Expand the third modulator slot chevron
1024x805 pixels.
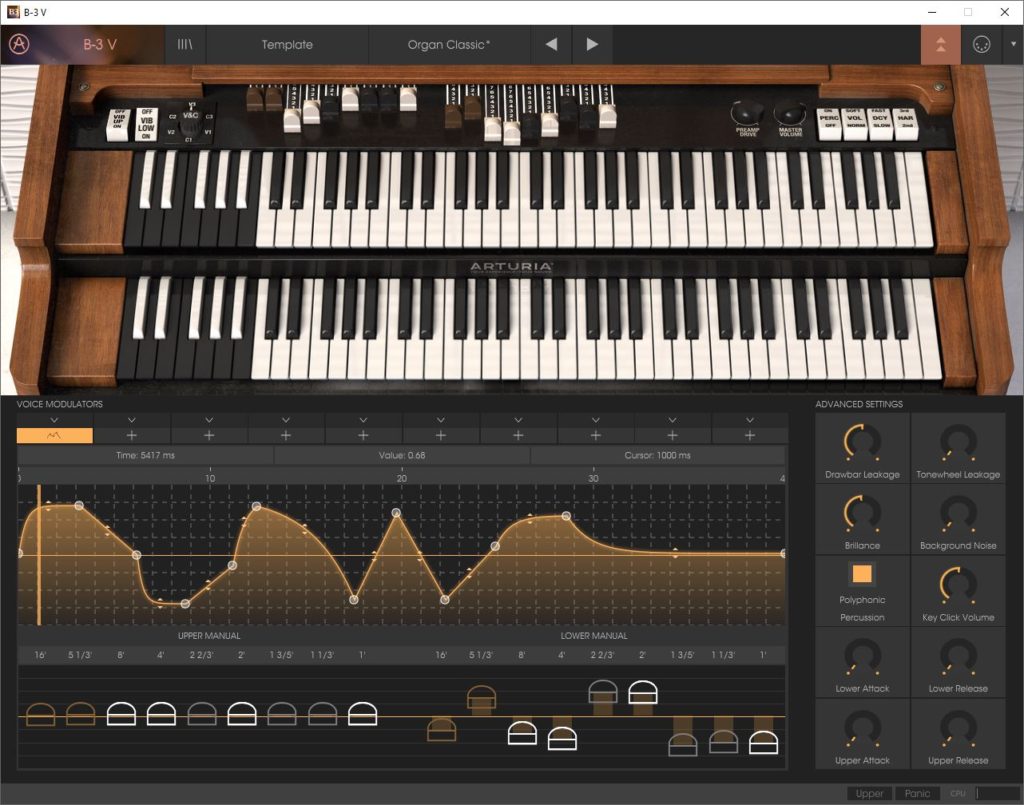click(x=209, y=420)
